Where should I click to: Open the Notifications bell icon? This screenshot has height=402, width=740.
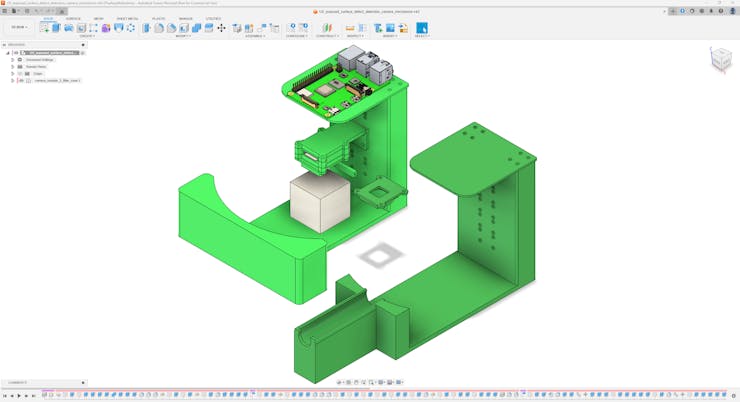711,11
